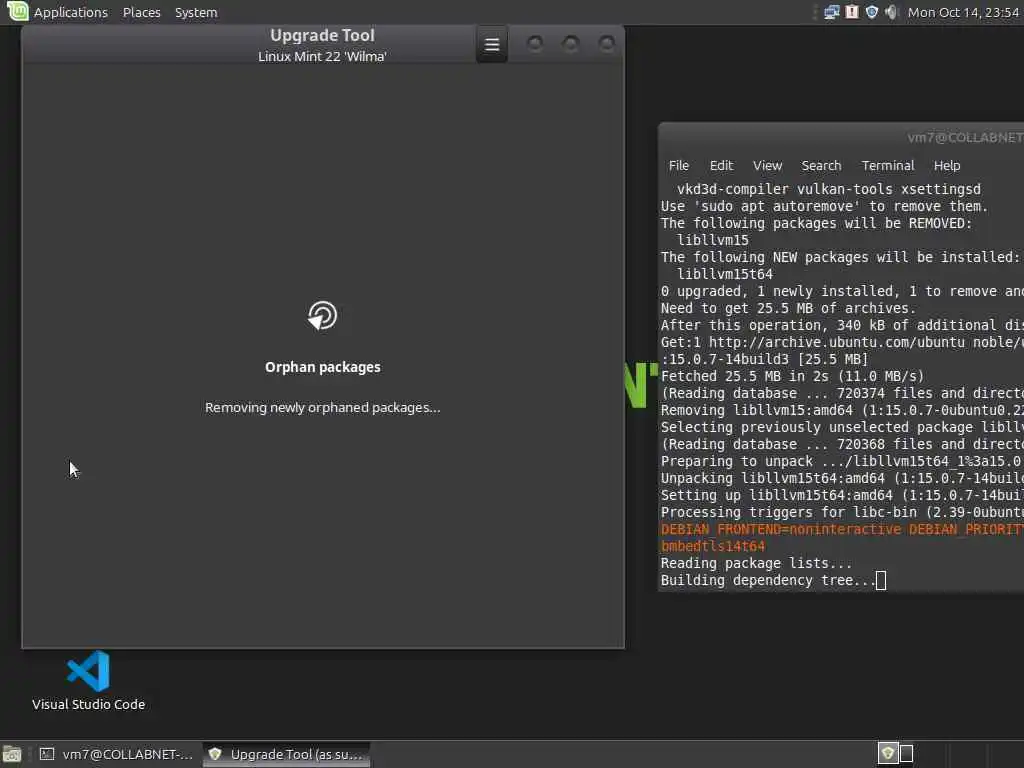The height and width of the screenshot is (768, 1024).
Task: Open the clock showing Mon Oct 14, 23:54
Action: click(x=963, y=12)
